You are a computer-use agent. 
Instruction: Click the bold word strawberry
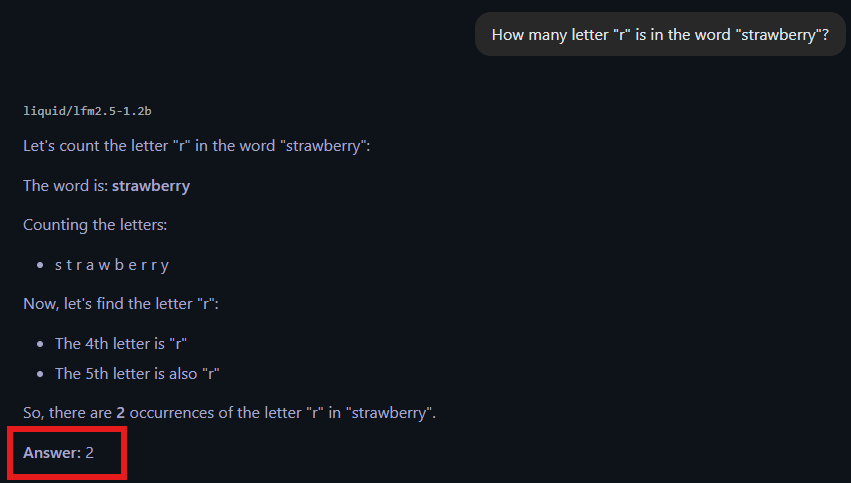click(151, 186)
